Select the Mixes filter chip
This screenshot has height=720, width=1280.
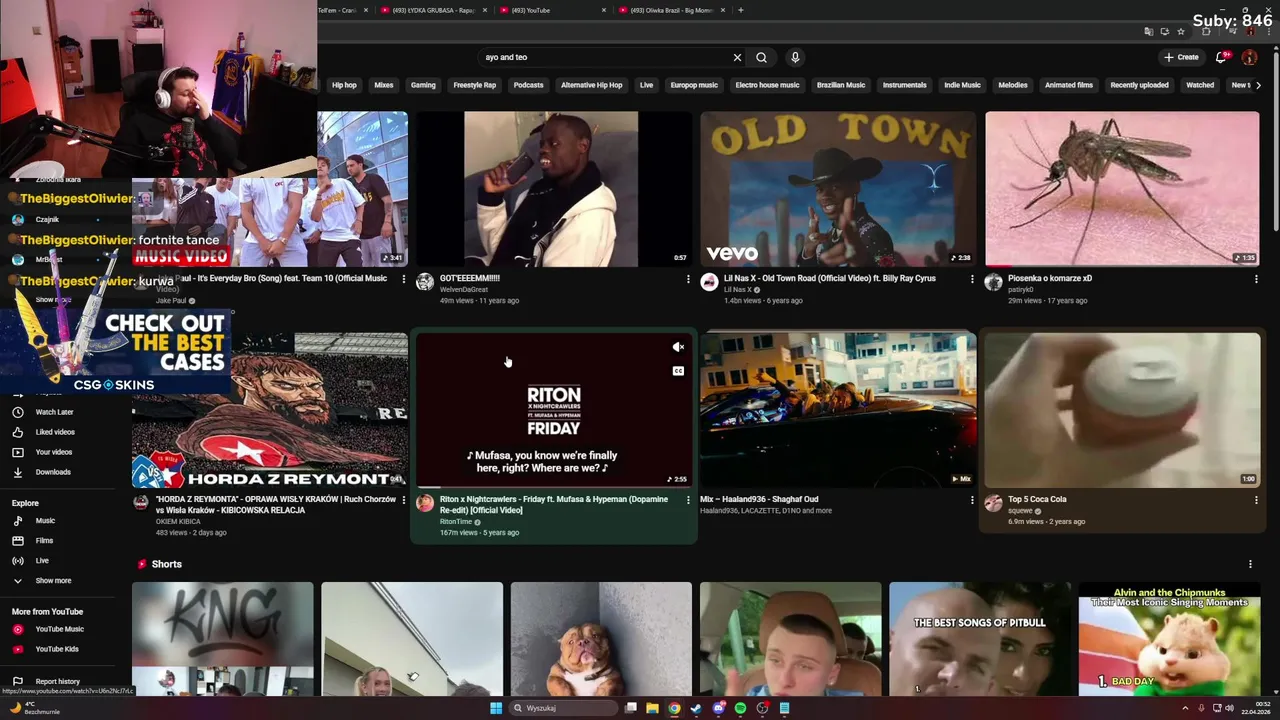point(383,85)
